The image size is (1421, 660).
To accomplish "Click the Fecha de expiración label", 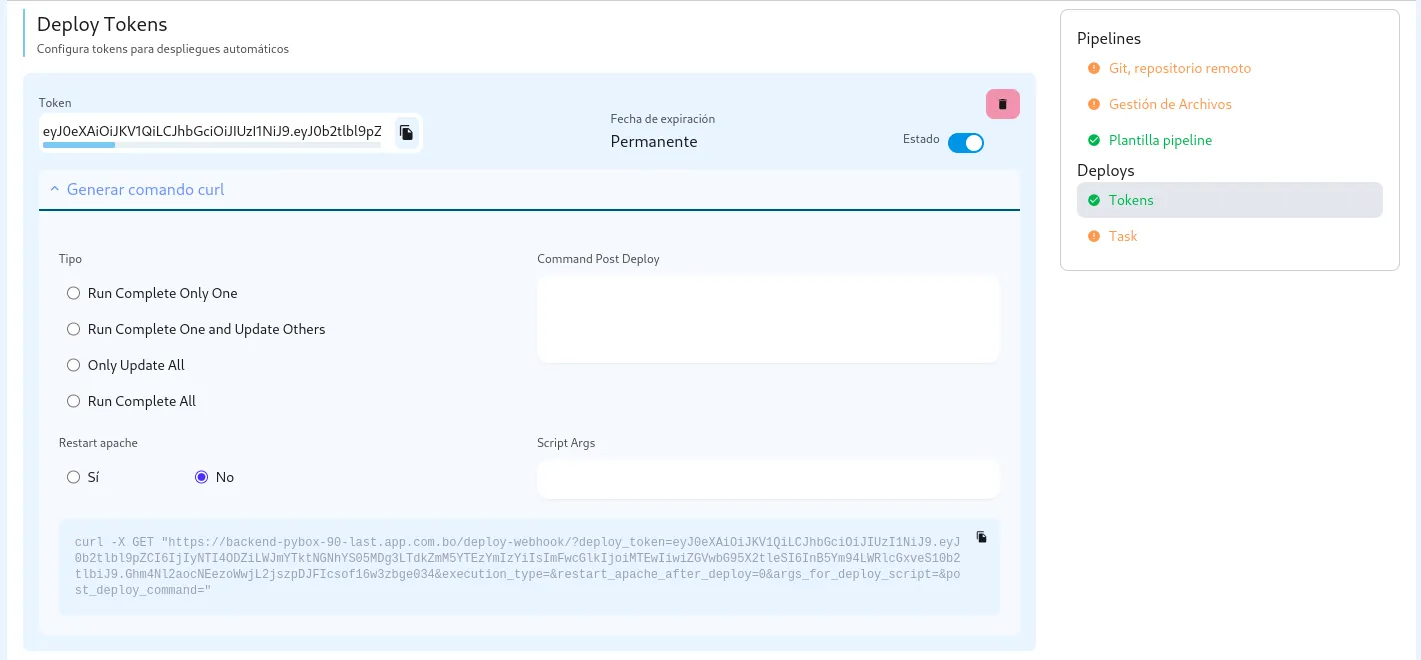I will (663, 119).
